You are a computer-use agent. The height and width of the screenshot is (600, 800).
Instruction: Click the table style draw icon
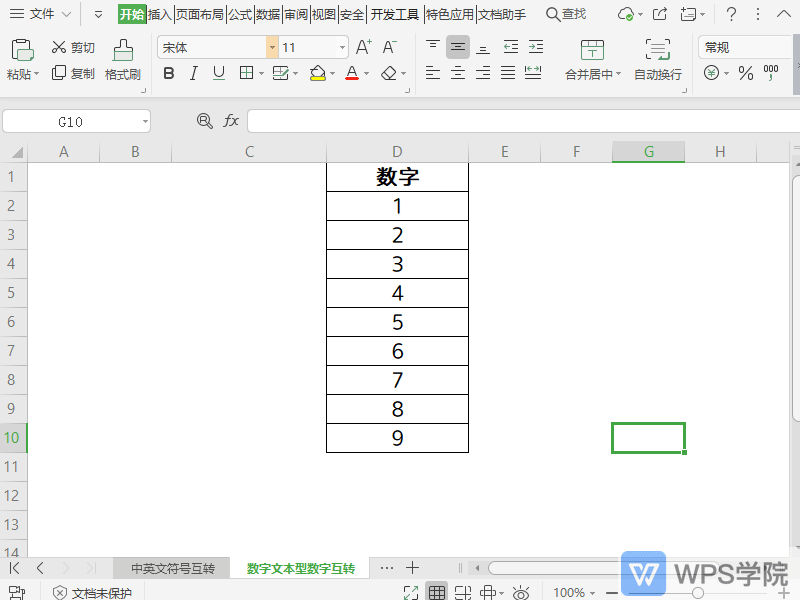[x=280, y=73]
